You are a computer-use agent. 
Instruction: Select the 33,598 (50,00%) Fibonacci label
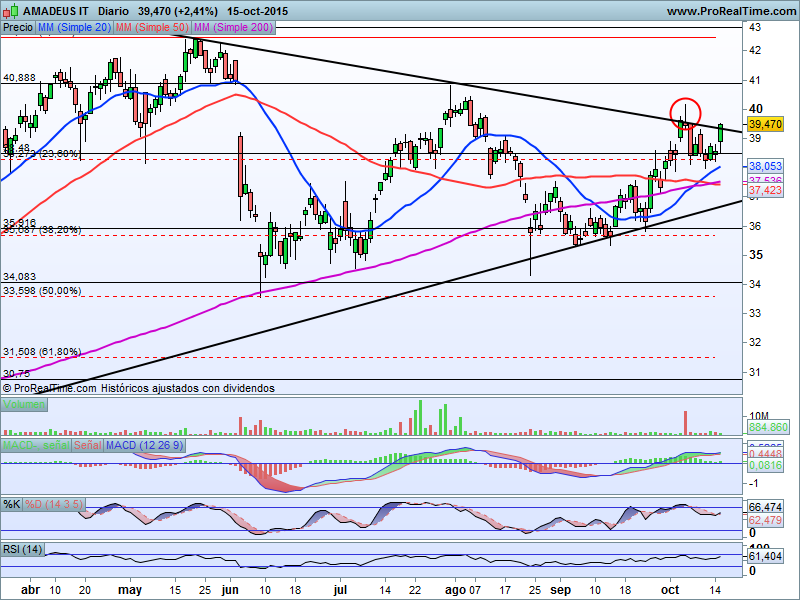pyautogui.click(x=42, y=291)
